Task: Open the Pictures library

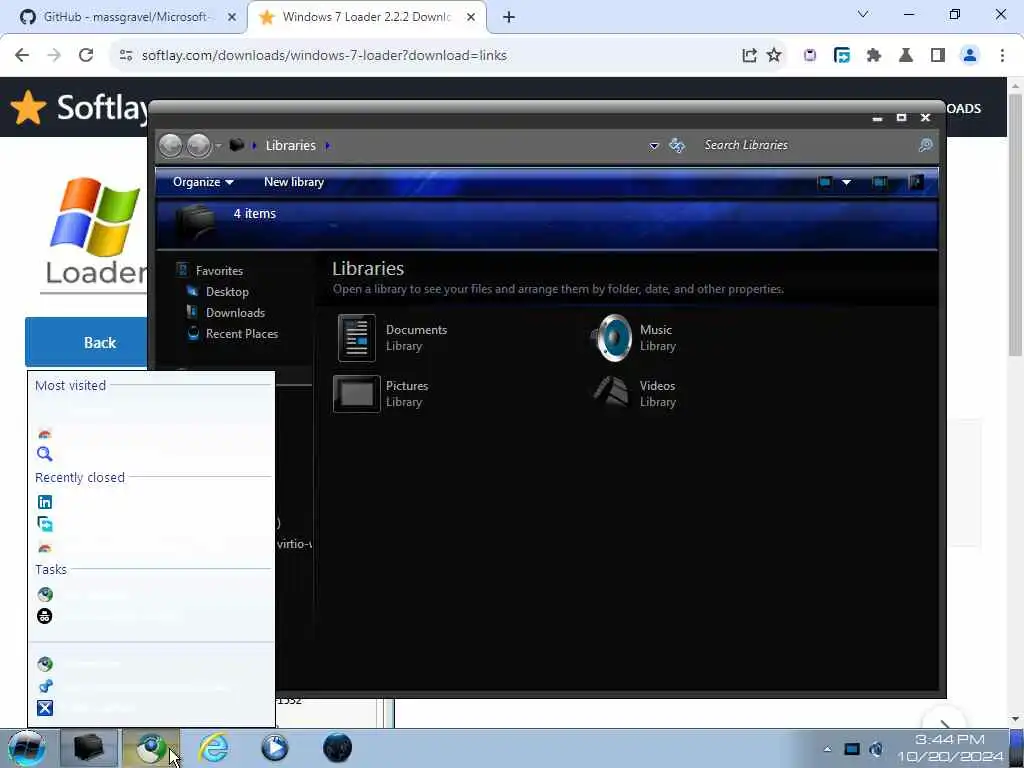Action: coord(382,394)
